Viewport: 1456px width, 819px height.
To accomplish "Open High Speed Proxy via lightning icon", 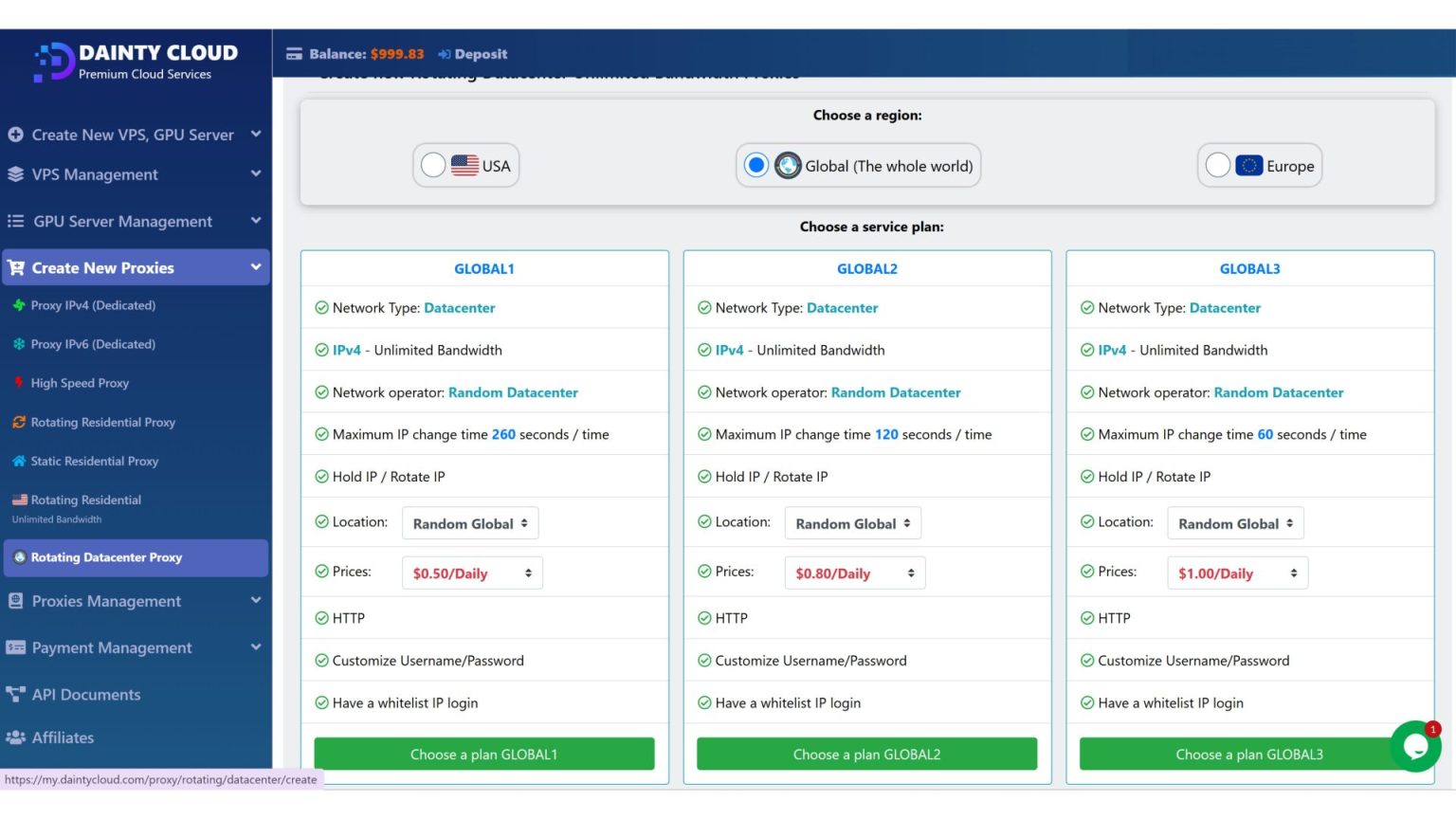I will pos(20,383).
